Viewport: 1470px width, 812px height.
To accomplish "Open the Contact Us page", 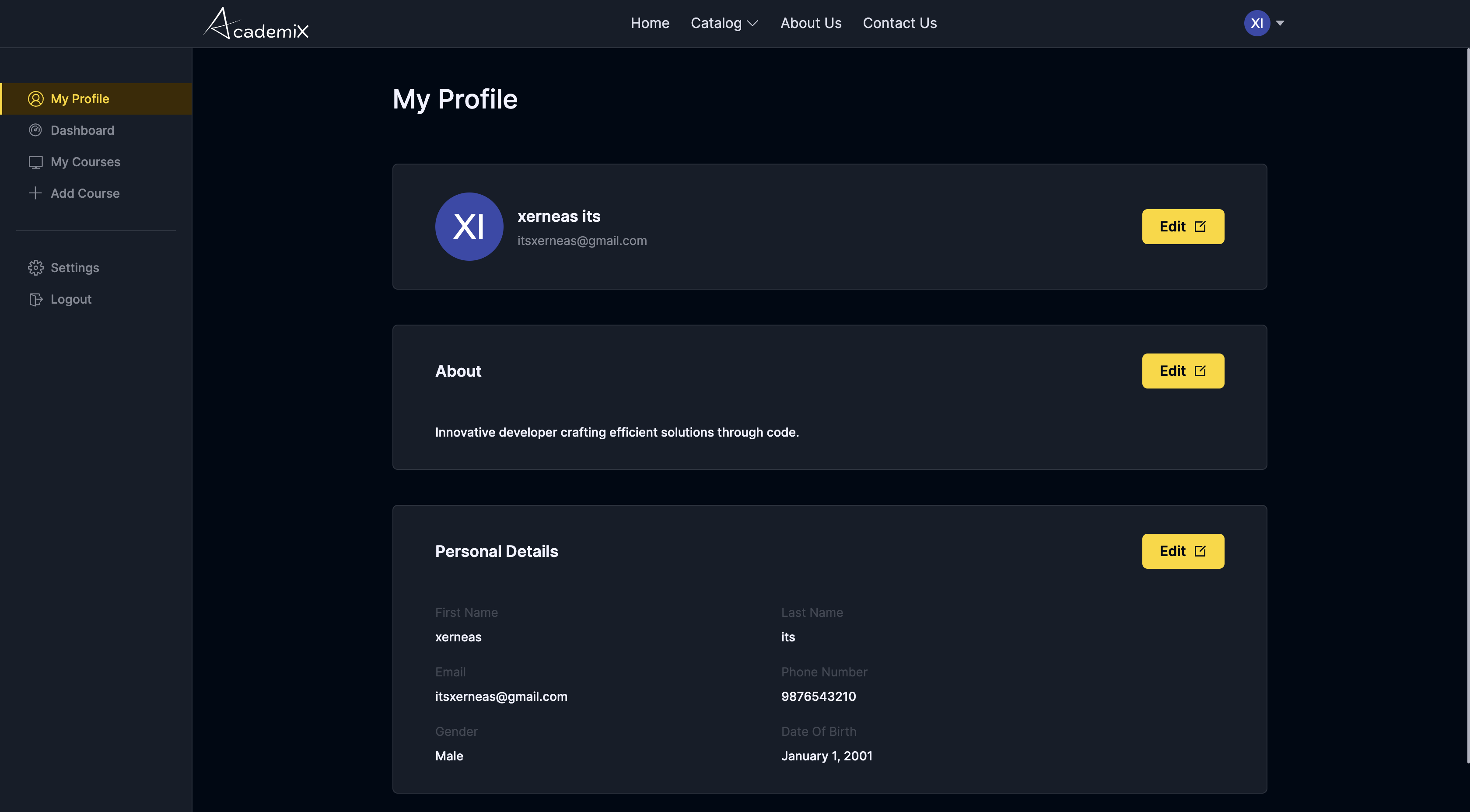I will click(899, 23).
